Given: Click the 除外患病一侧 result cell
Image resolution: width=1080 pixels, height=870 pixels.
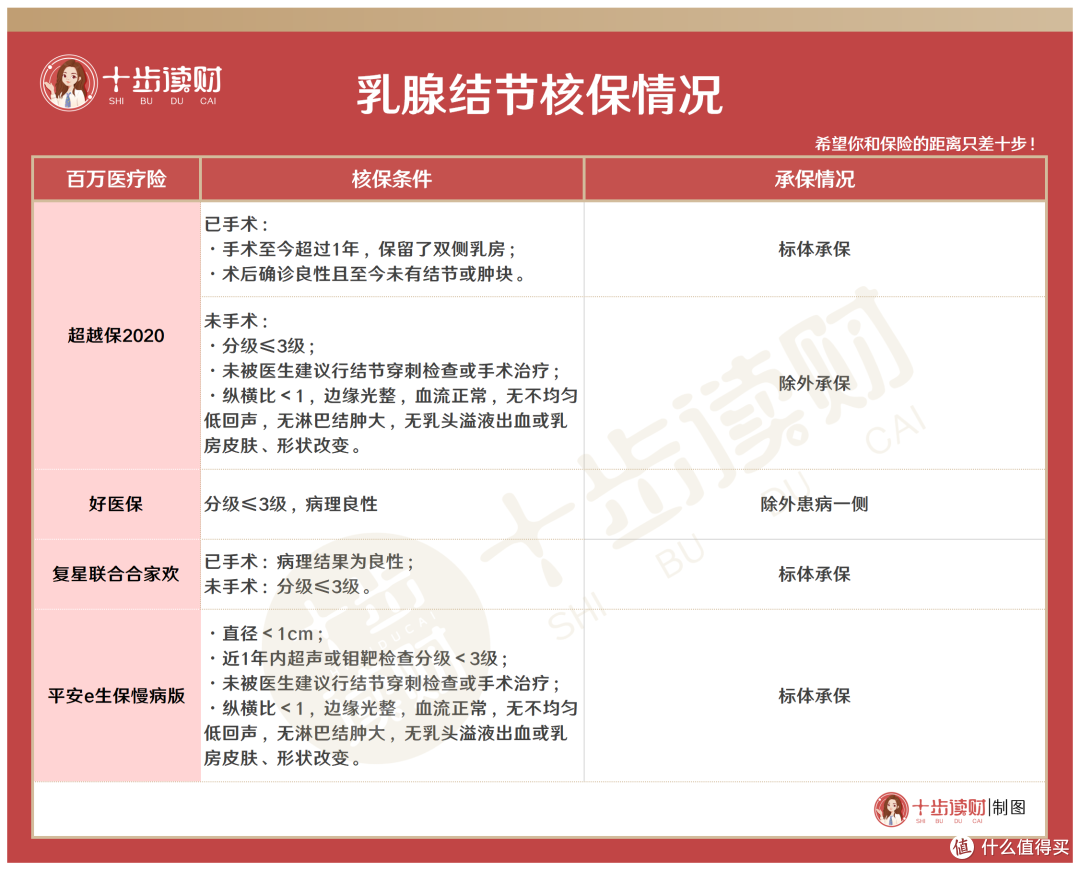Looking at the screenshot, I should [815, 504].
